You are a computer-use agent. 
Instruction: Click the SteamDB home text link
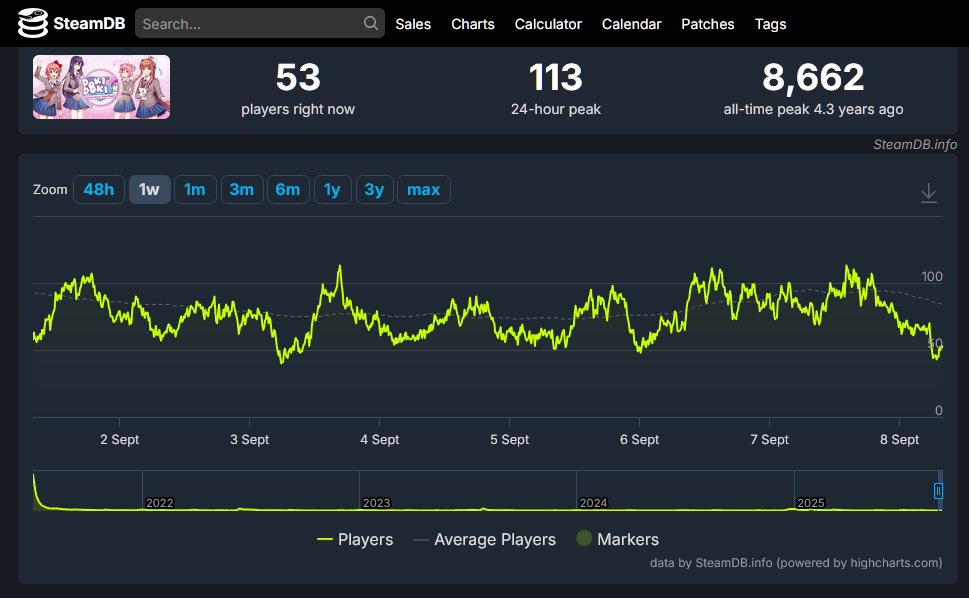(89, 23)
